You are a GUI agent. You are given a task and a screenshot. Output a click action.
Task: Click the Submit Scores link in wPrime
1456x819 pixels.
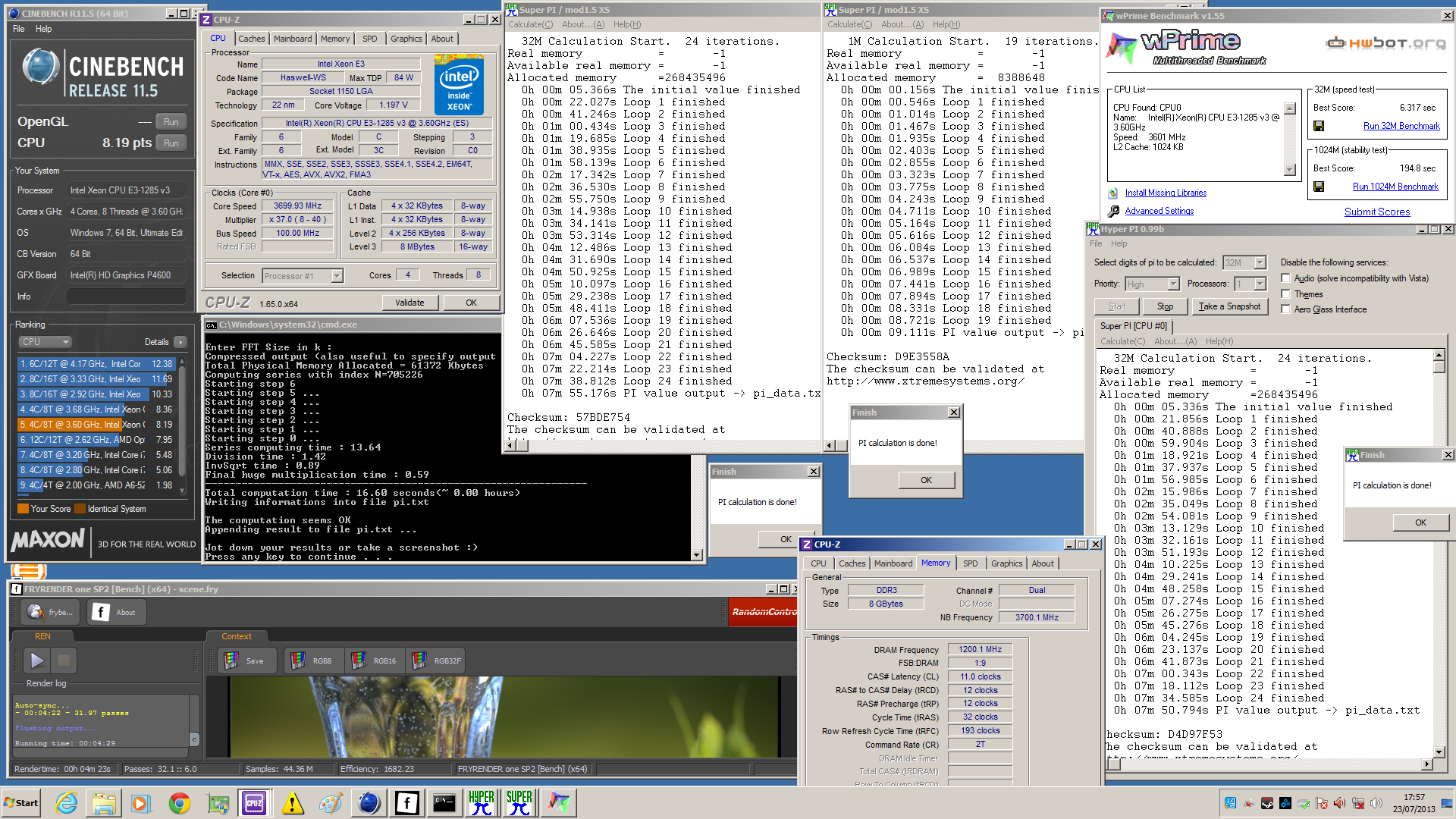point(1377,212)
